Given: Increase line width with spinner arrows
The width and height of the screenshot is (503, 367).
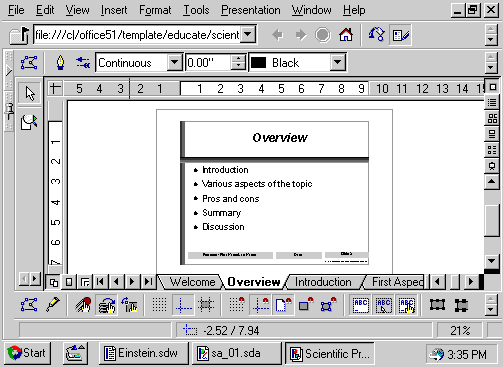Looking at the screenshot, I should pos(238,58).
